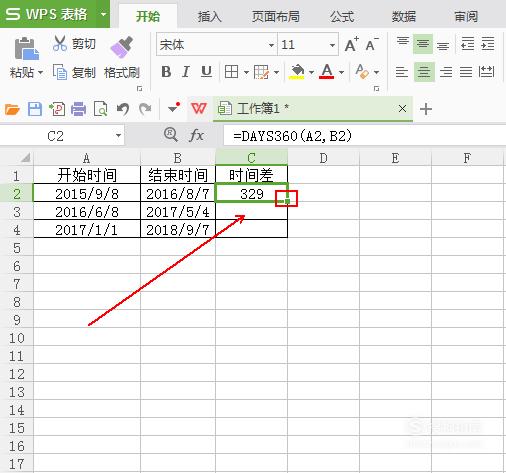506x473 pixels.
Task: Open the 数据 tab
Action: point(404,16)
